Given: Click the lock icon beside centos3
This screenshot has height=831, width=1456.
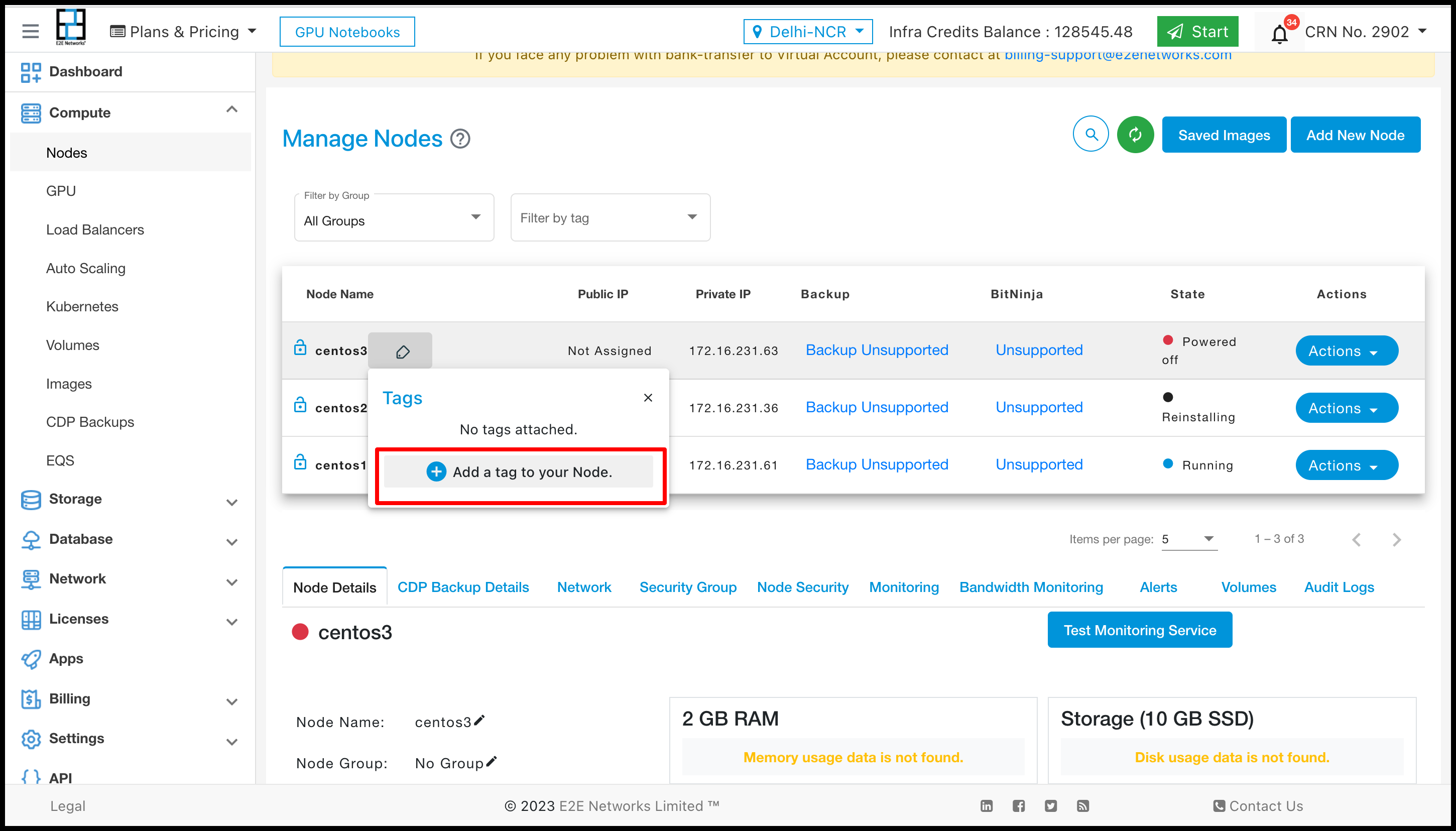Looking at the screenshot, I should (x=300, y=347).
